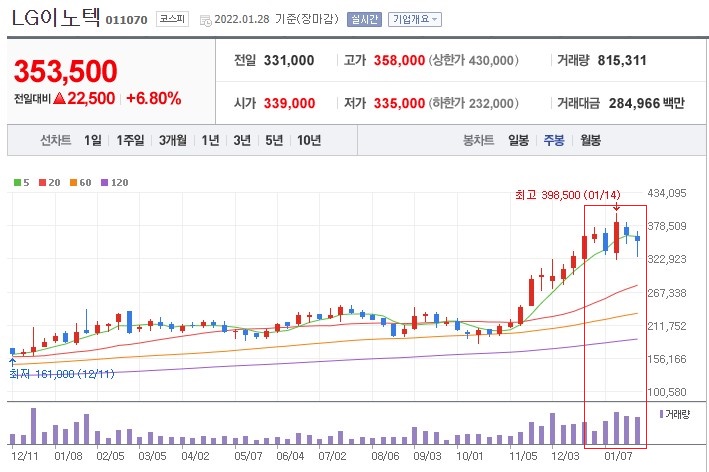Click the LG이노텍 stock title
This screenshot has width=709, height=472.
[56, 18]
